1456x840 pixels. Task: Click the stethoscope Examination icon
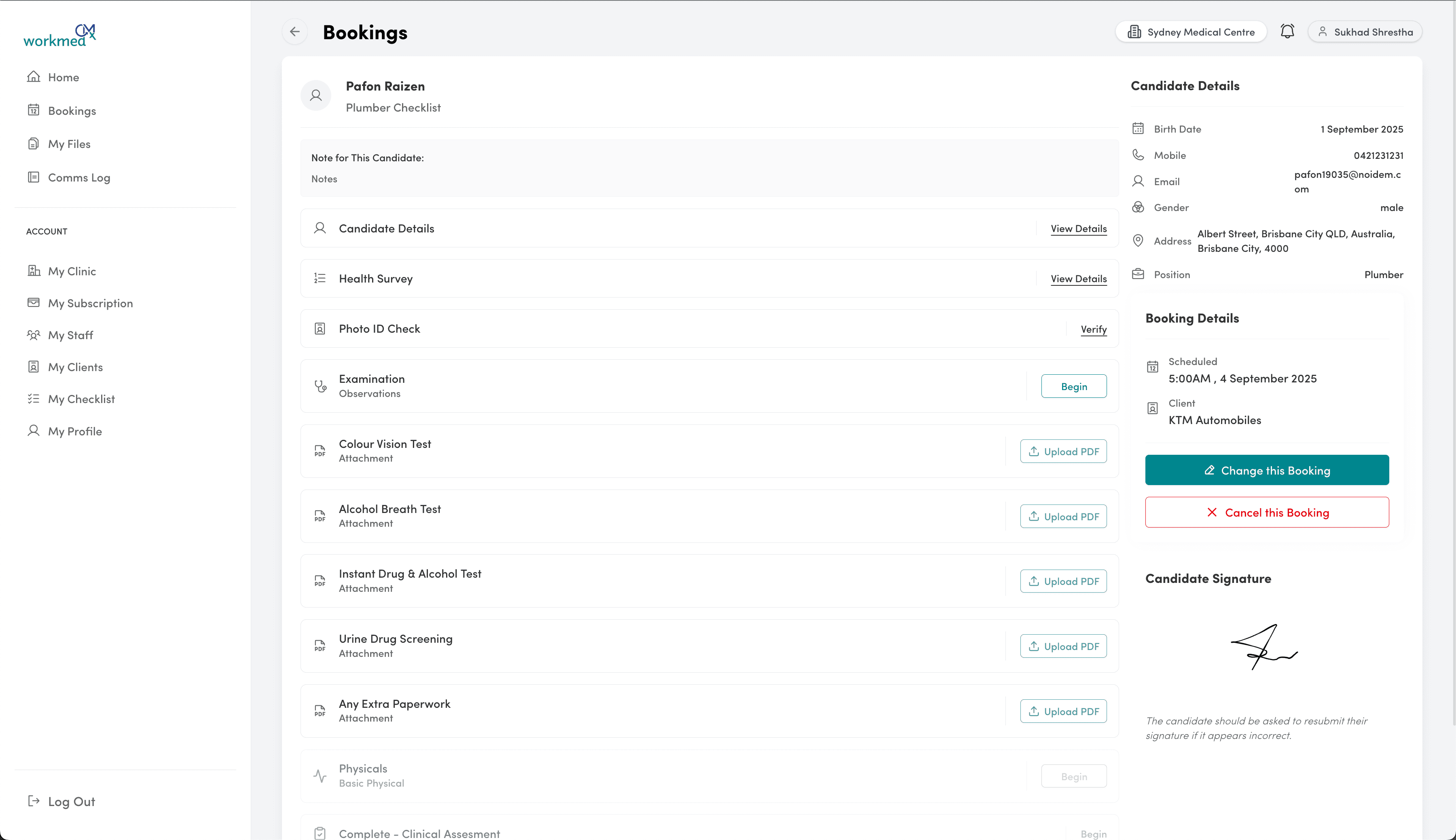[320, 386]
